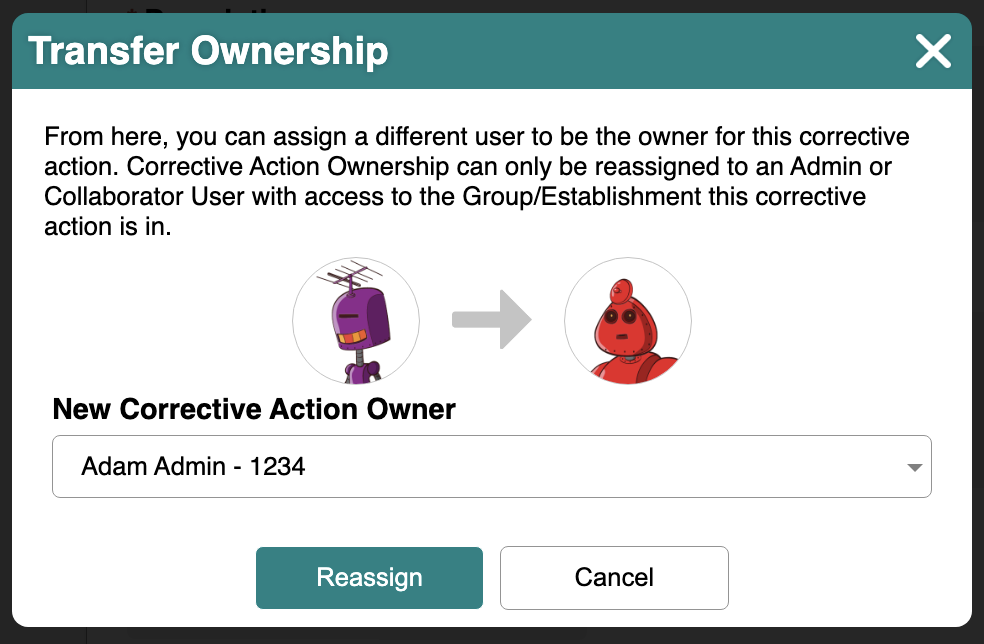Click the gray transfer arrow between avatars

point(492,319)
